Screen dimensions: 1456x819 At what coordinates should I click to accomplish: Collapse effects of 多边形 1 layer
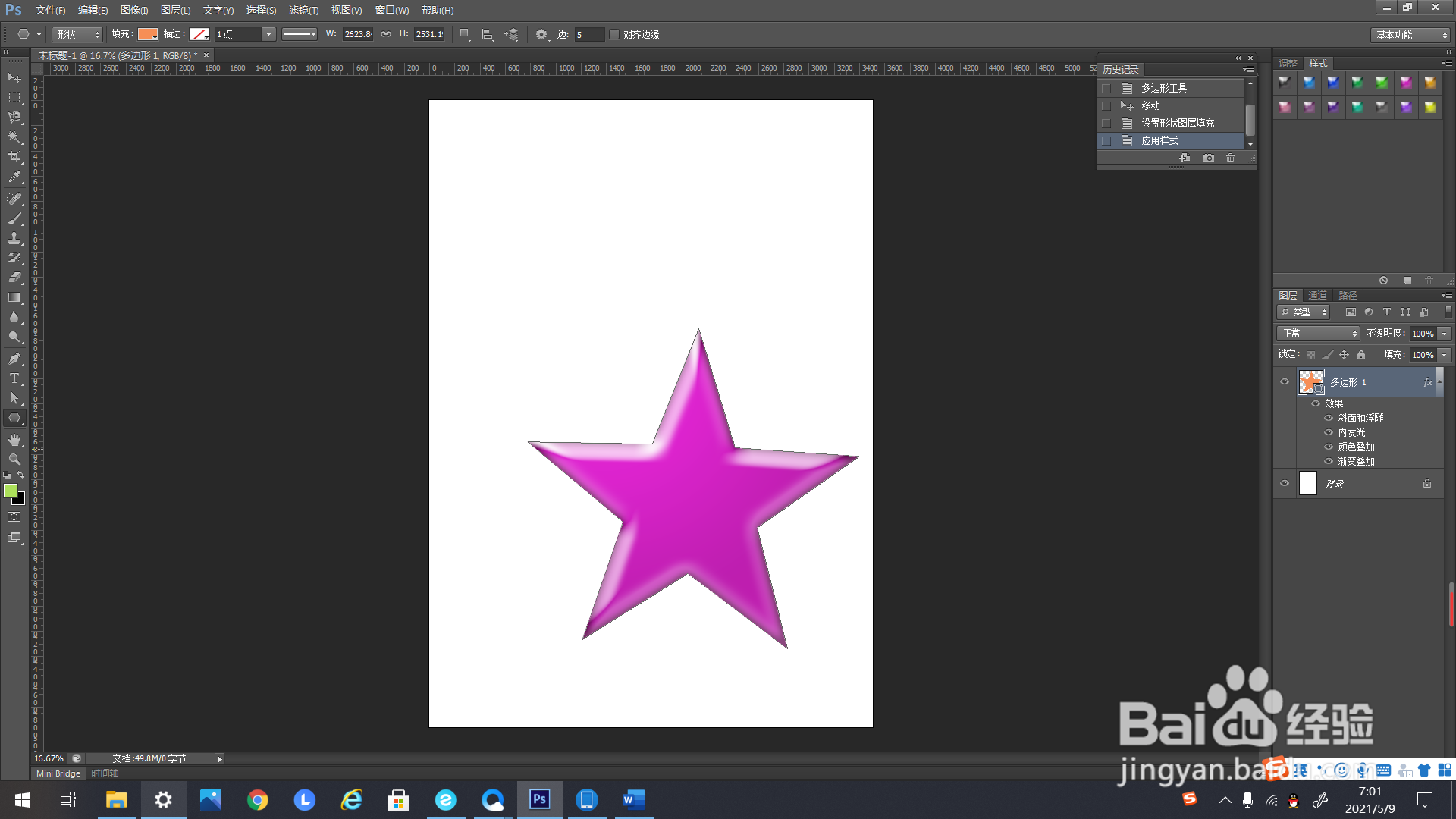1439,382
